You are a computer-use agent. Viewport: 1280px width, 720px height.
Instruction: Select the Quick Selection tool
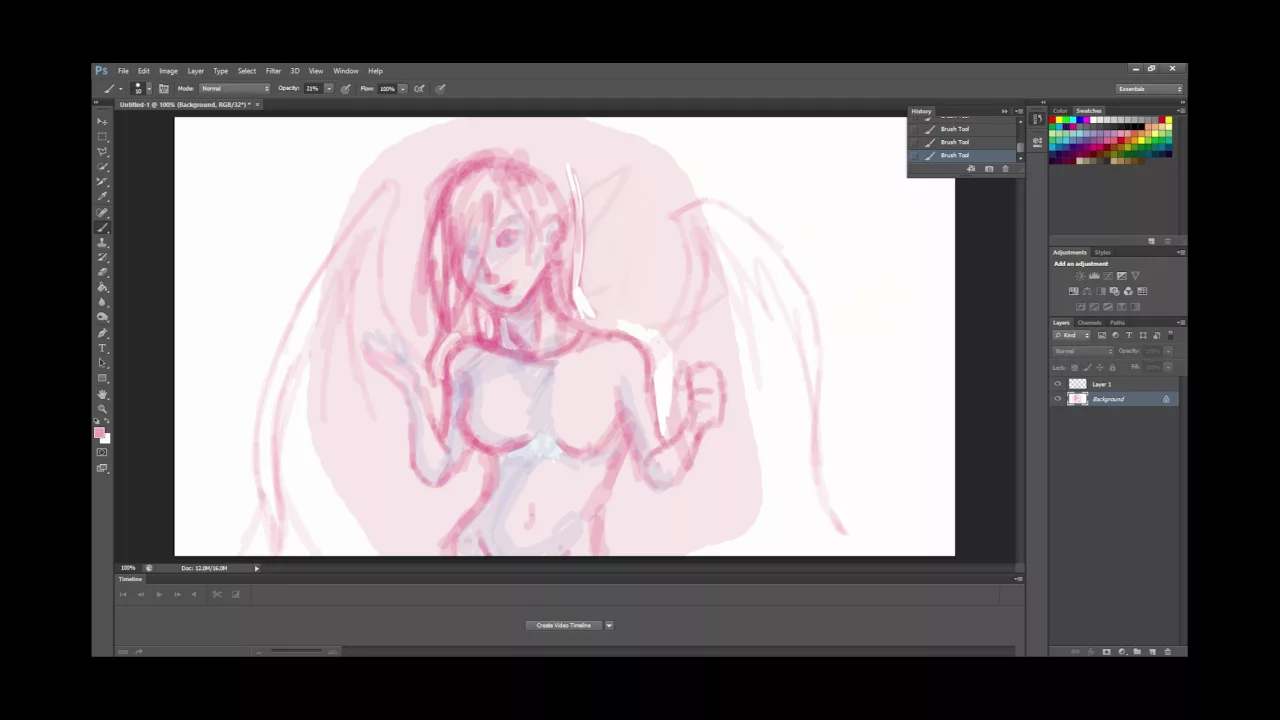(x=102, y=166)
